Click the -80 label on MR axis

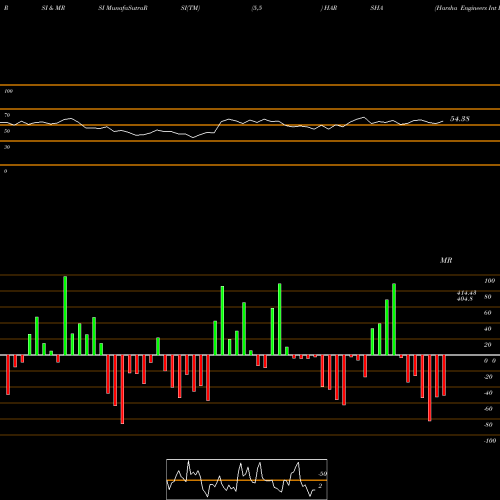click(x=488, y=425)
